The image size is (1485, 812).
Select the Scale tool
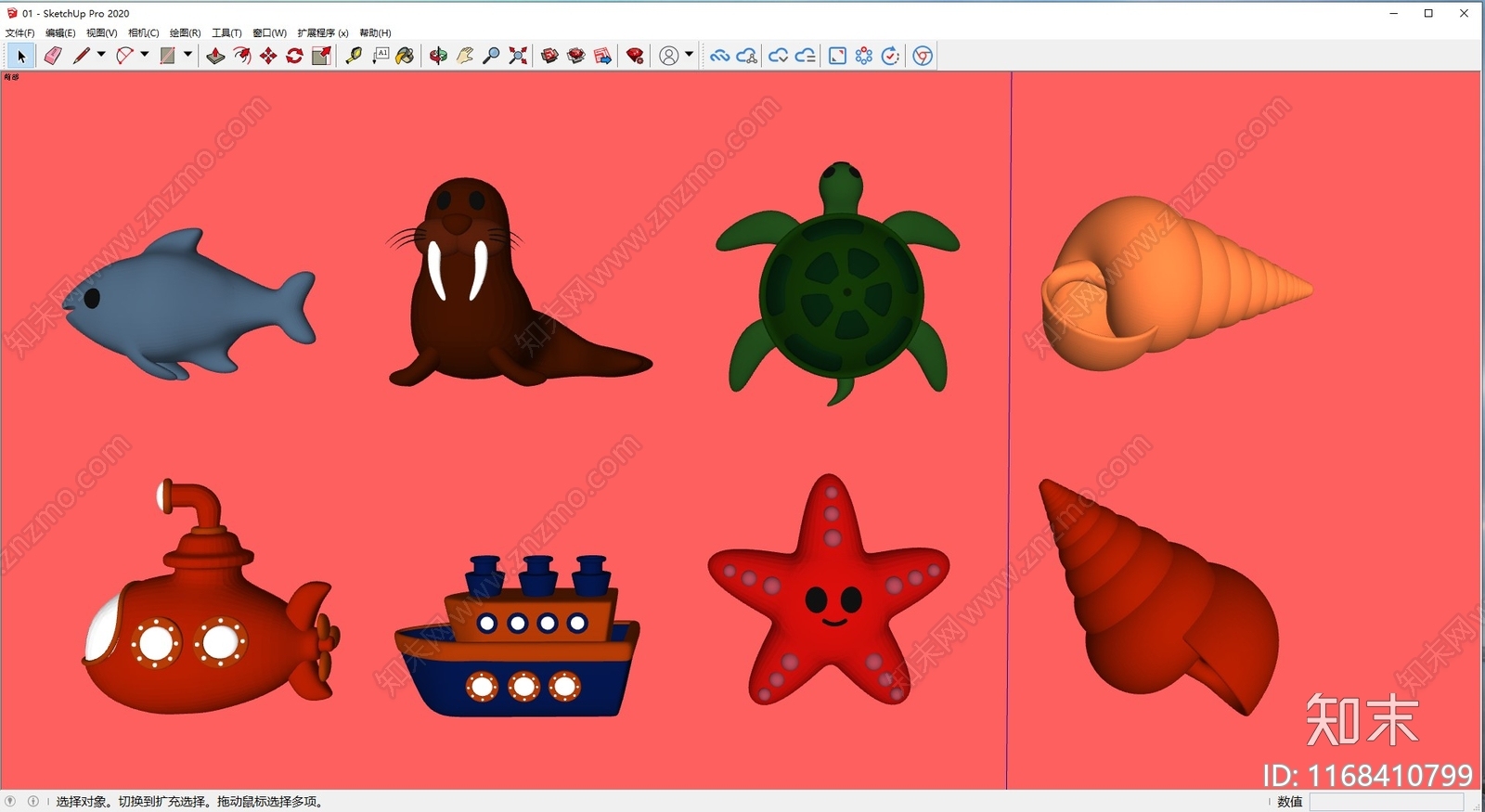[321, 56]
